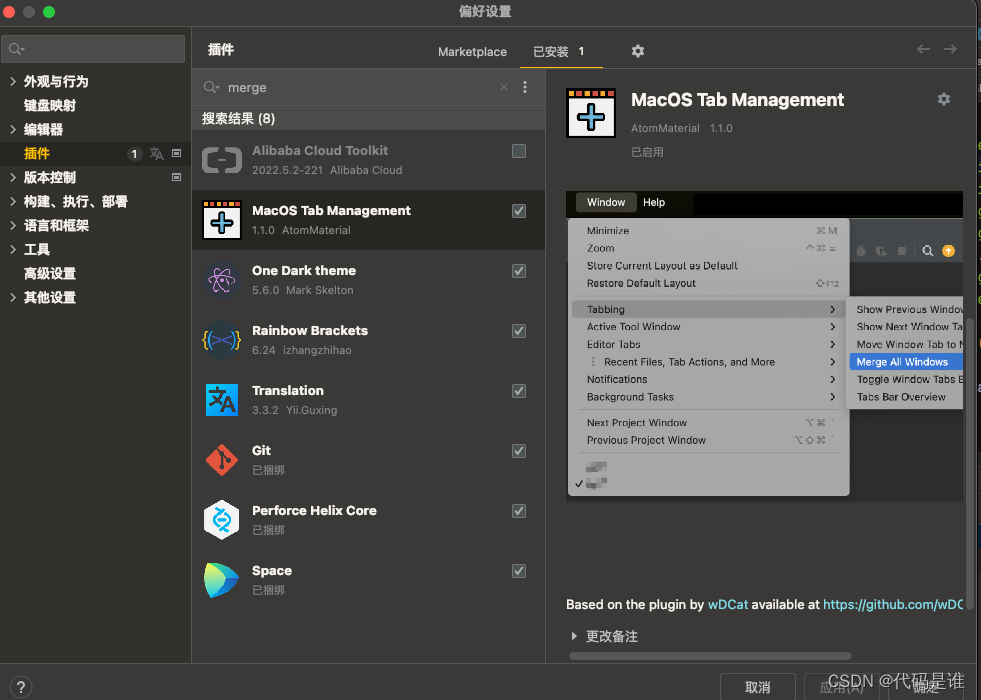This screenshot has width=981, height=700.
Task: Click the Rainbow Brackets plugin icon
Action: click(221, 340)
